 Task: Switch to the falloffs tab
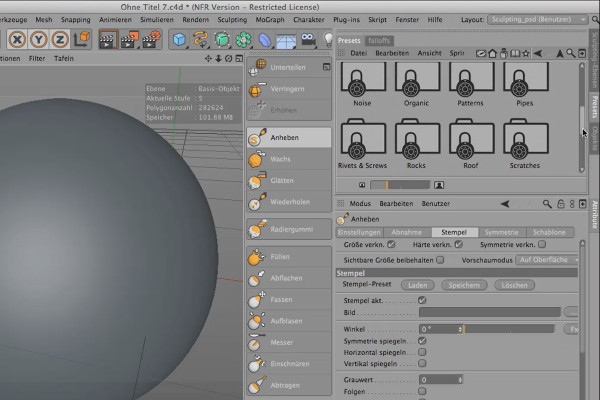pyautogui.click(x=379, y=41)
